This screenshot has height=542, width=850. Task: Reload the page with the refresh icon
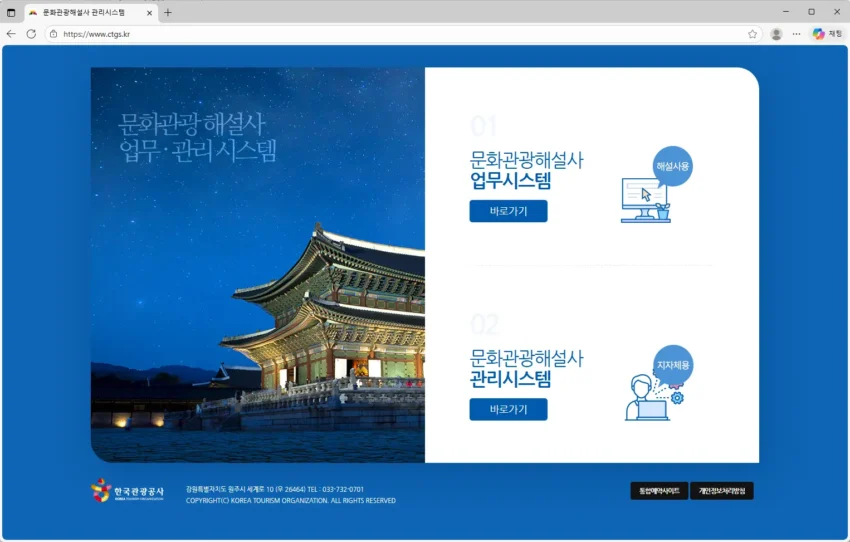click(31, 34)
